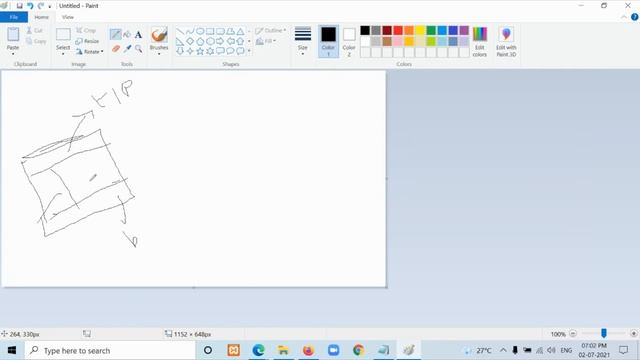Choose the Oval shape

point(200,32)
